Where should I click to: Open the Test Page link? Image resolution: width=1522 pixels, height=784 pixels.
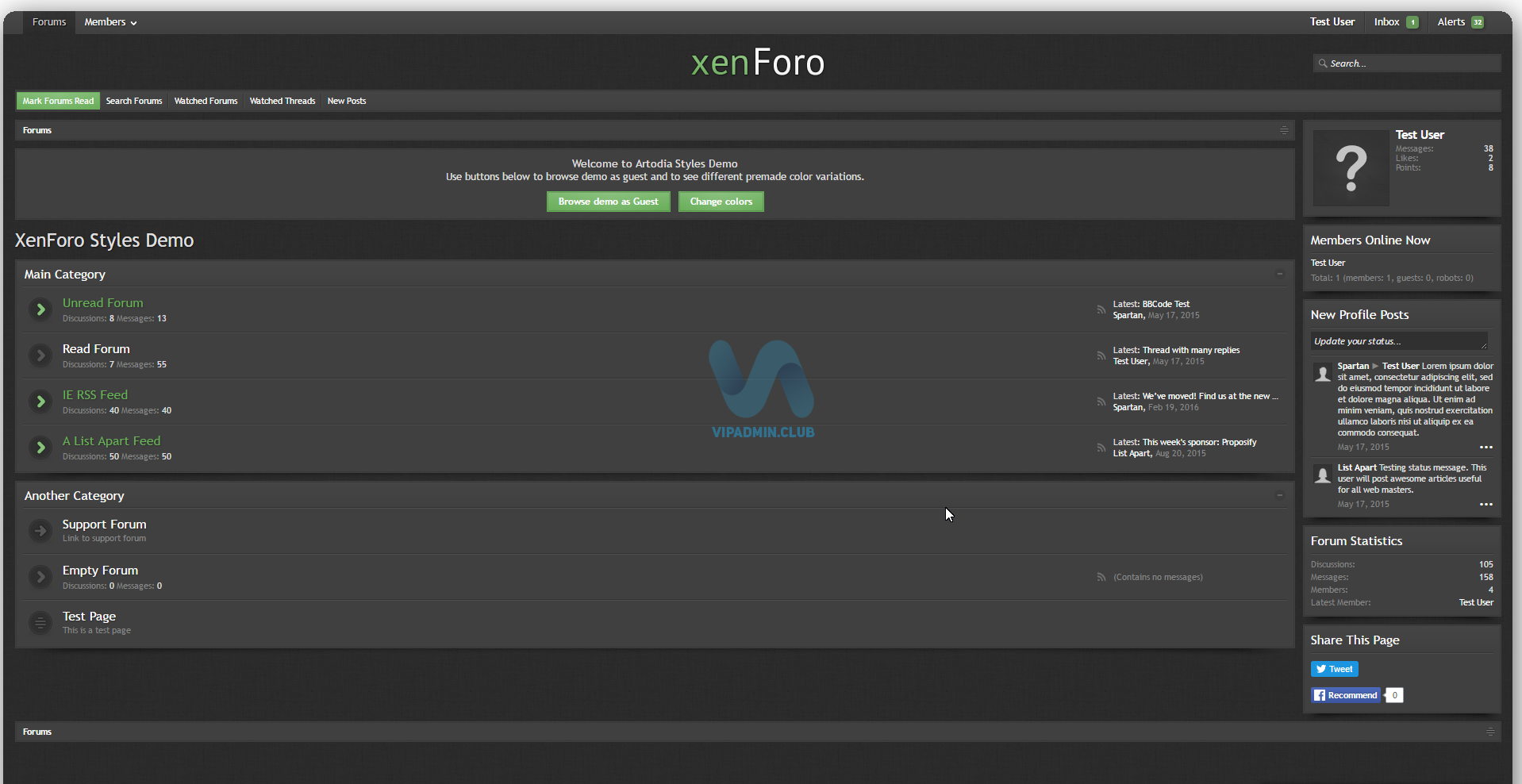coord(90,617)
